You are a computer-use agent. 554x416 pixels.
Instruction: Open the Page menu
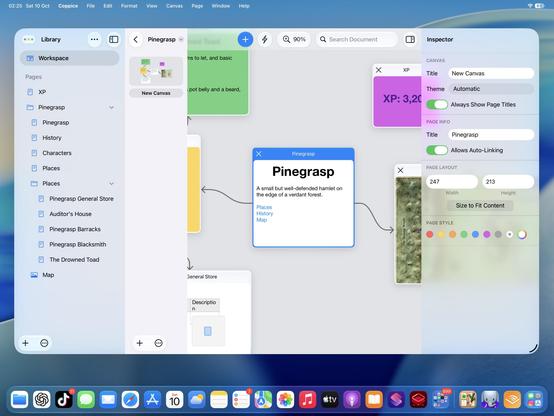coord(197,6)
